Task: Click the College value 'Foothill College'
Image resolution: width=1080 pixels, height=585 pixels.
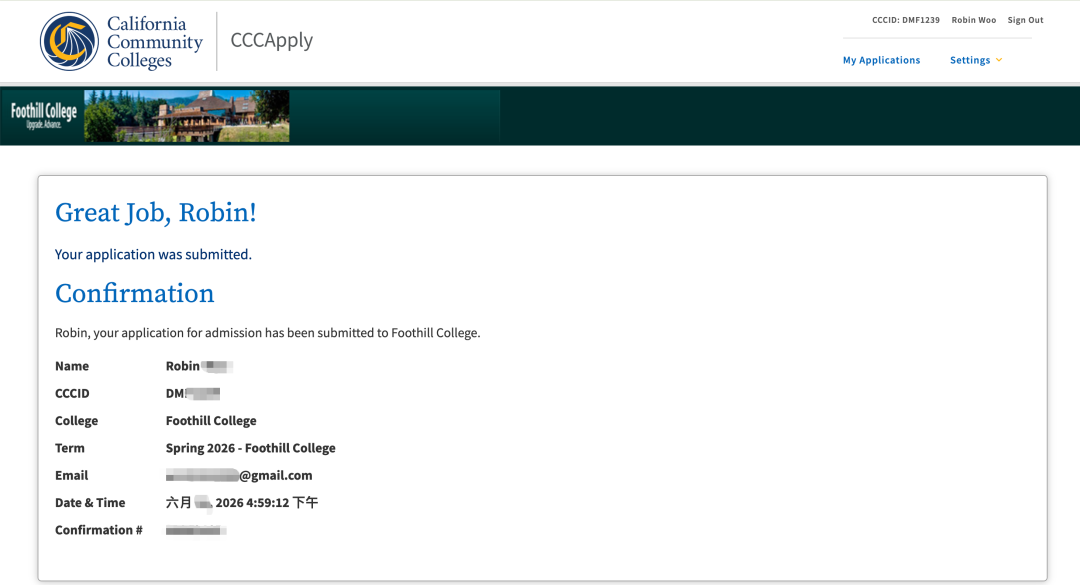Action: point(211,420)
